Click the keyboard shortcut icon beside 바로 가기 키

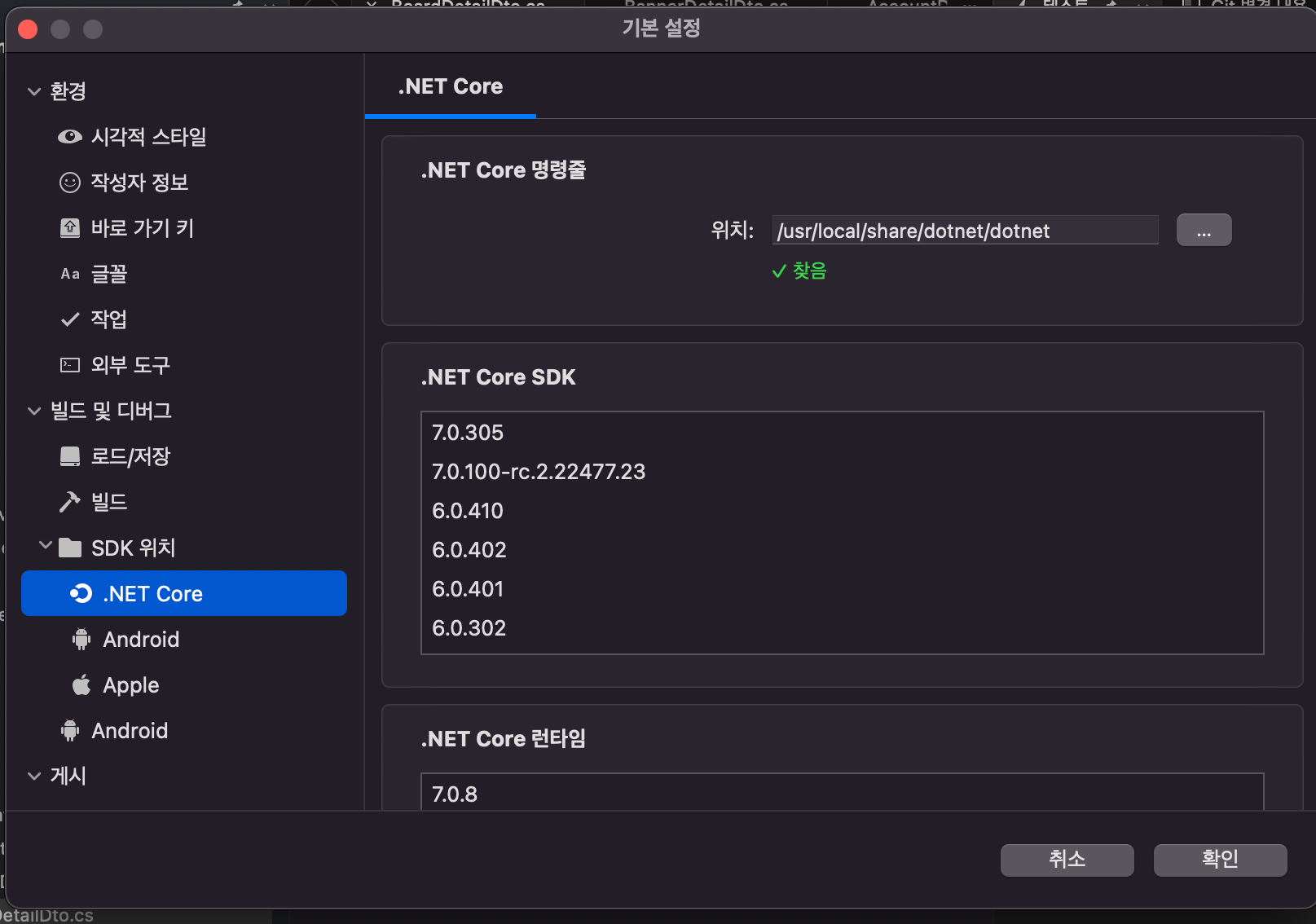[x=70, y=228]
